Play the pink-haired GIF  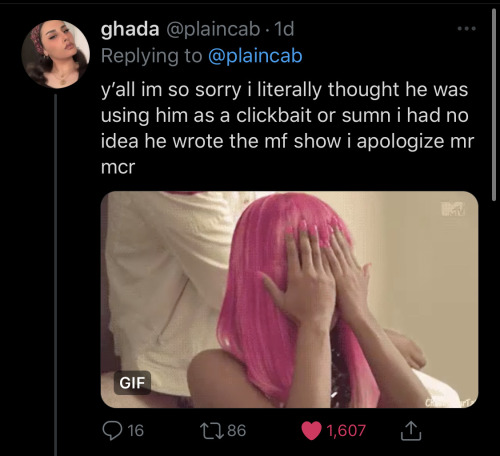(289, 299)
